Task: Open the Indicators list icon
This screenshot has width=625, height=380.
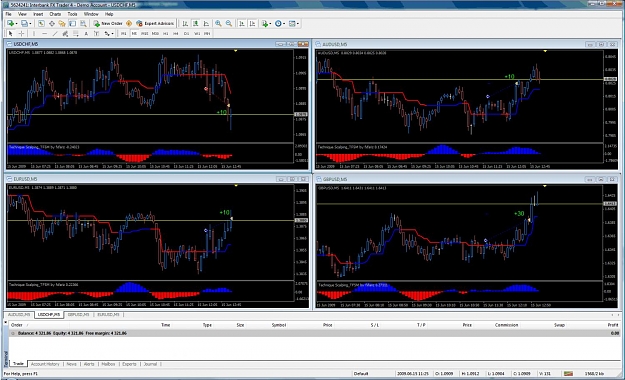Action: [x=265, y=24]
